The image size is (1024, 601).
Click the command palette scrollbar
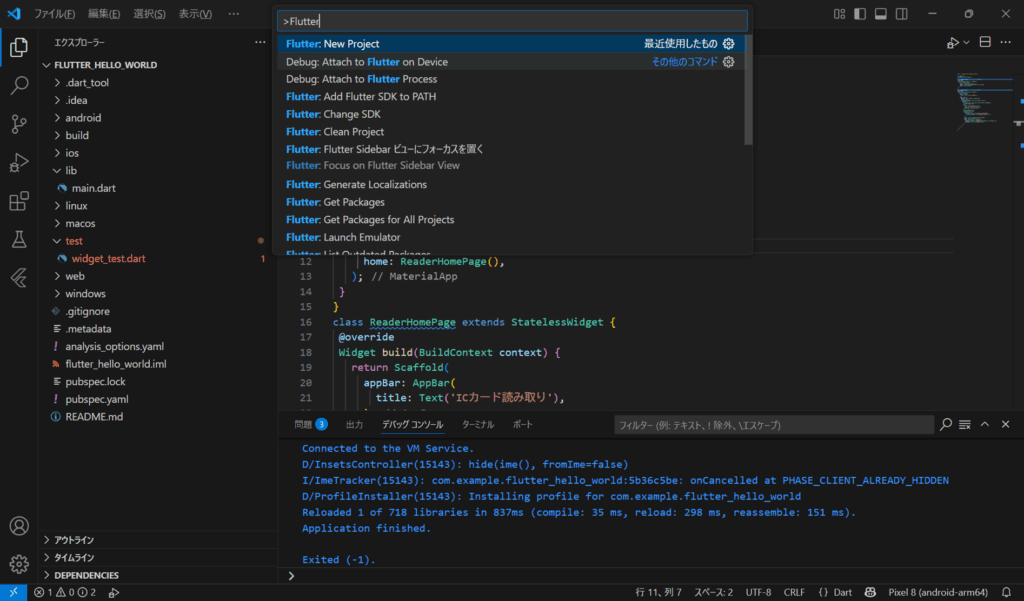[748, 90]
